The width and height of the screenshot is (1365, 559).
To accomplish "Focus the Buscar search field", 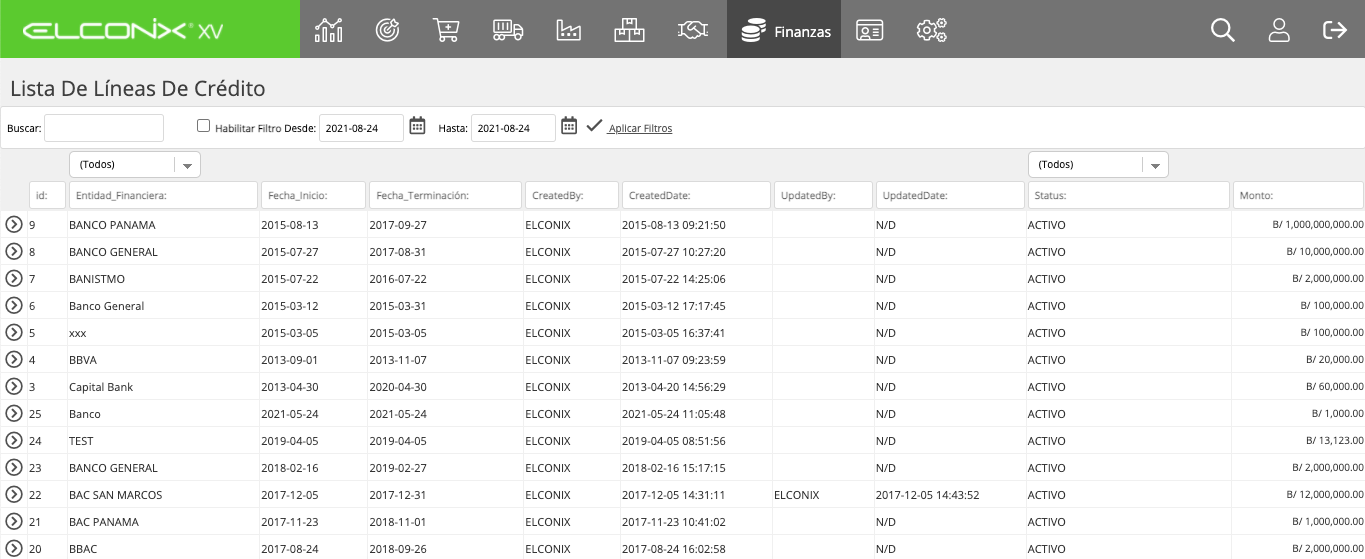I will [104, 128].
